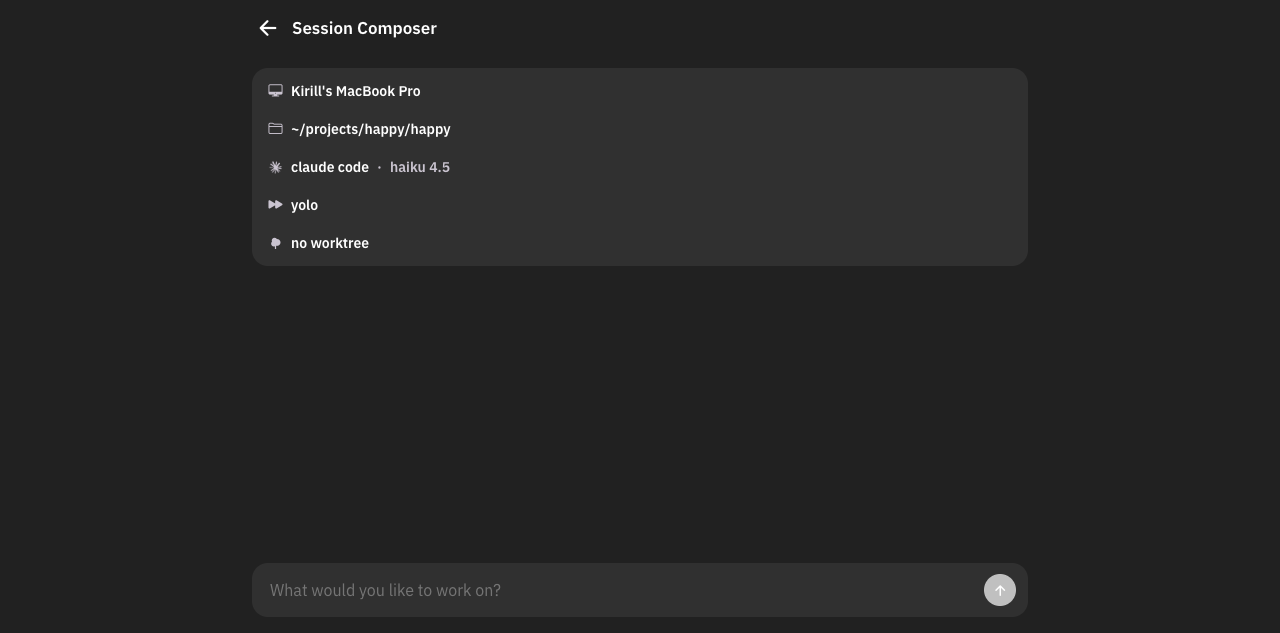Click the fast-forward icon beside yolo
The width and height of the screenshot is (1280, 633).
coord(275,205)
